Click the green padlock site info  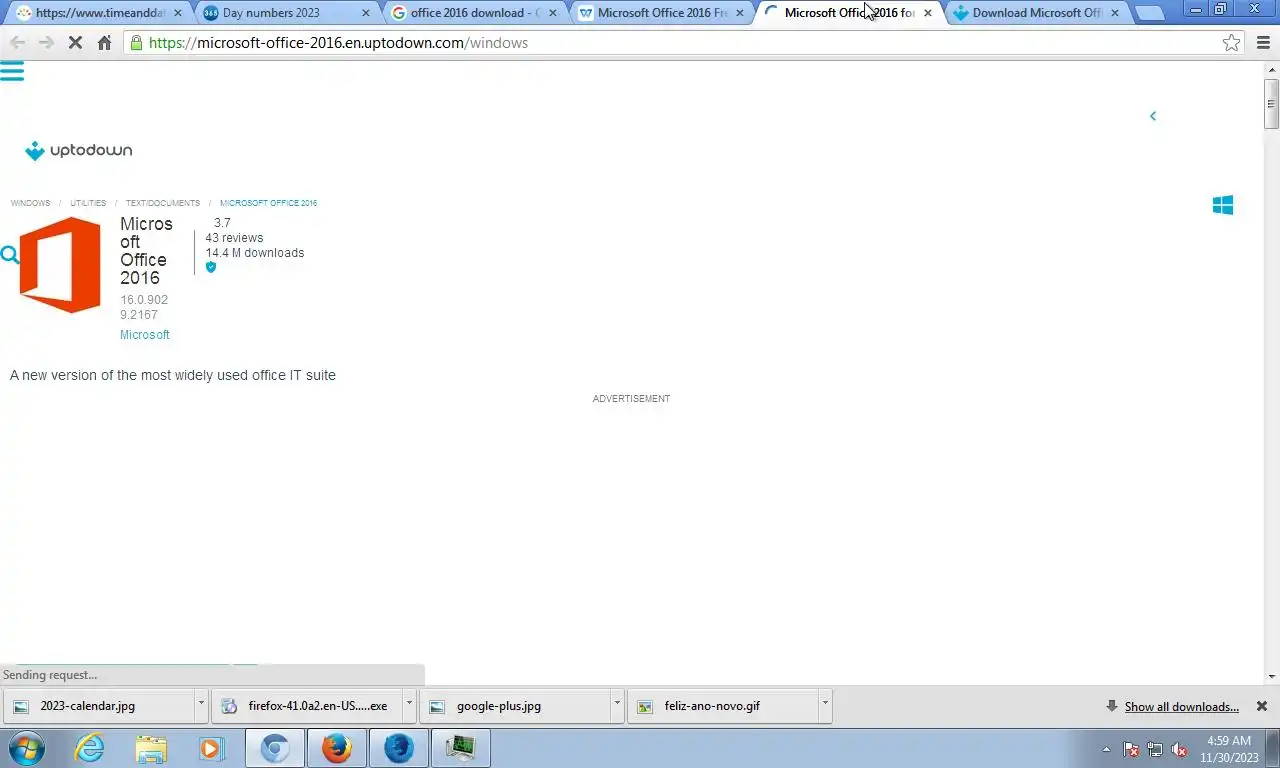click(x=136, y=43)
